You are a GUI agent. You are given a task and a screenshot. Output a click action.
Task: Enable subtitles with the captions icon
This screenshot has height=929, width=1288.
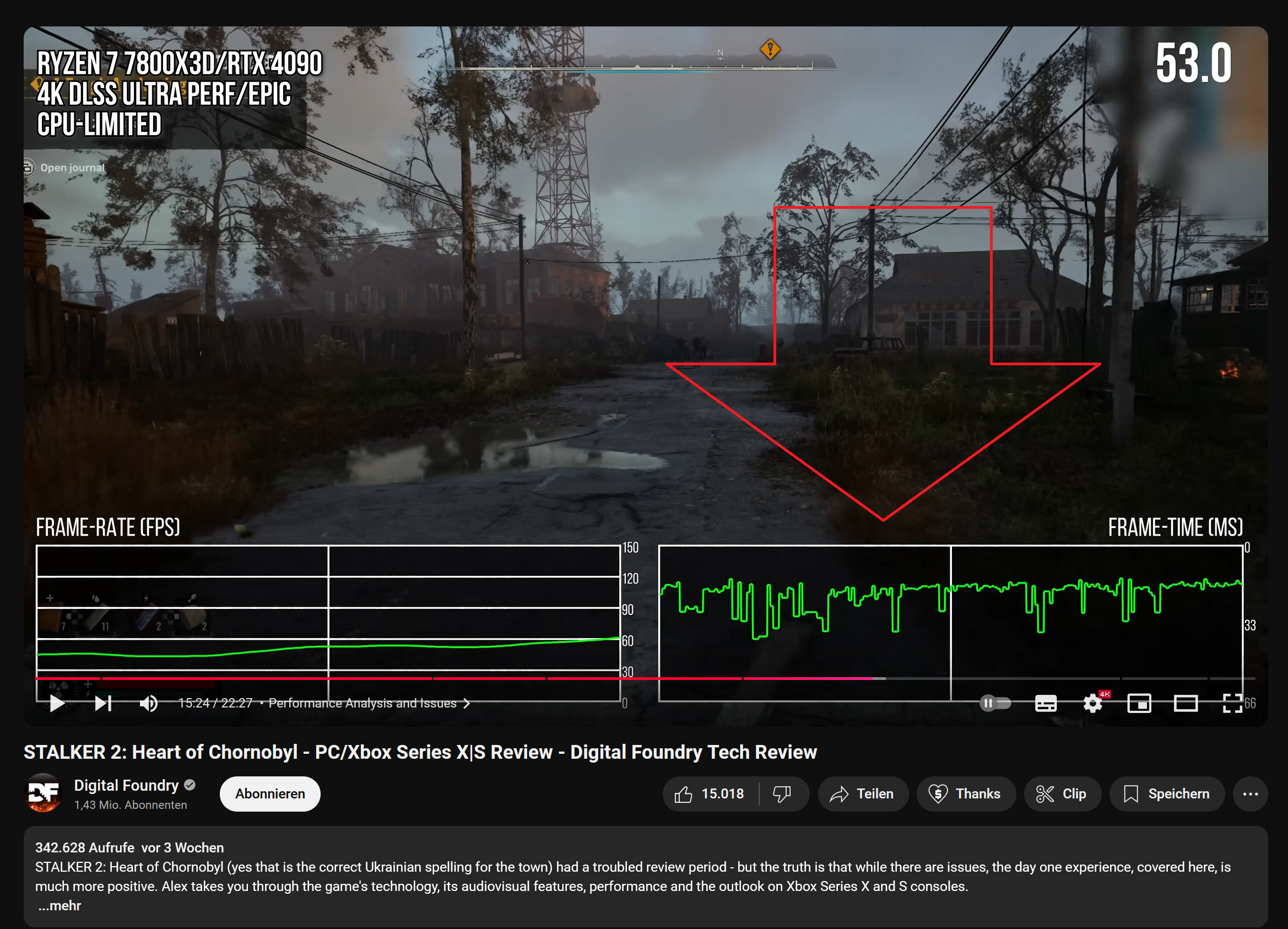pos(1046,703)
